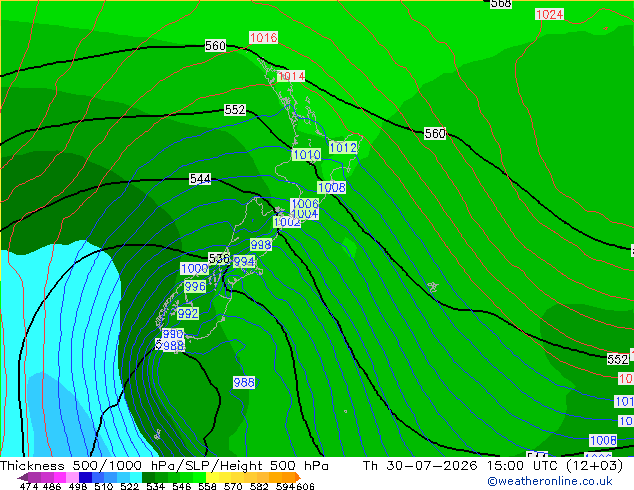The image size is (634, 490).
Task: Click the weatheronline.co.uk copyright link
Action: tap(550, 481)
